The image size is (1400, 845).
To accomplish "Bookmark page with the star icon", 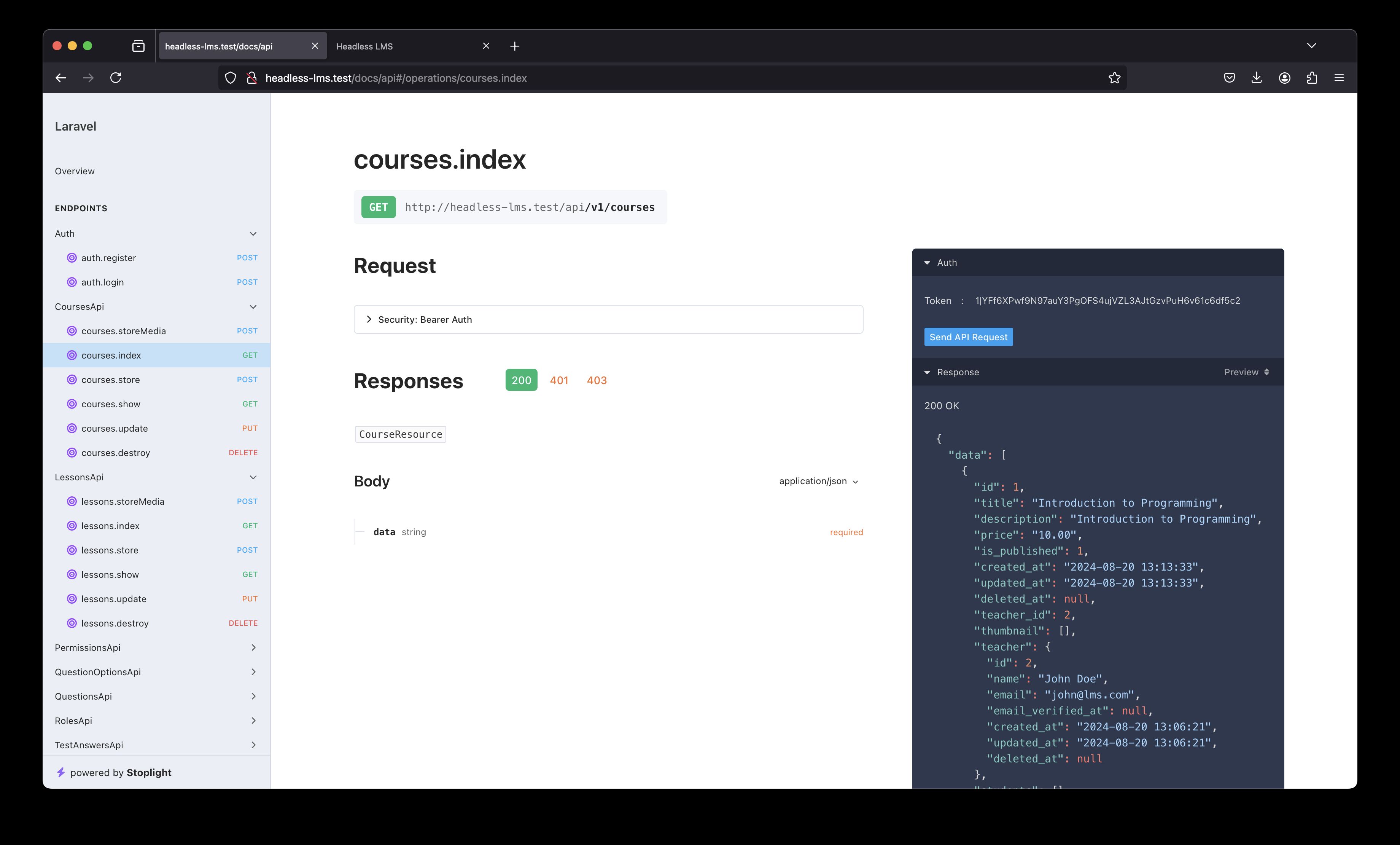I will coord(1114,78).
